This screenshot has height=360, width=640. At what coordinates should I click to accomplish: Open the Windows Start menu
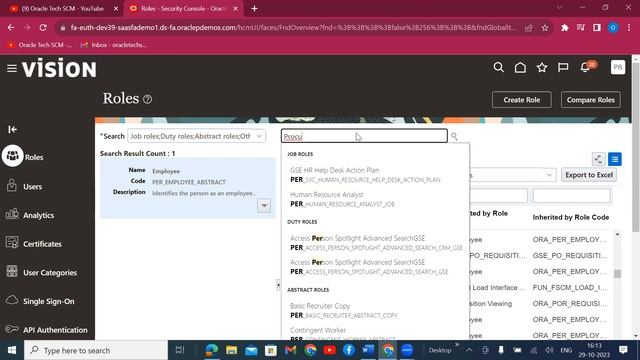tap(12, 350)
